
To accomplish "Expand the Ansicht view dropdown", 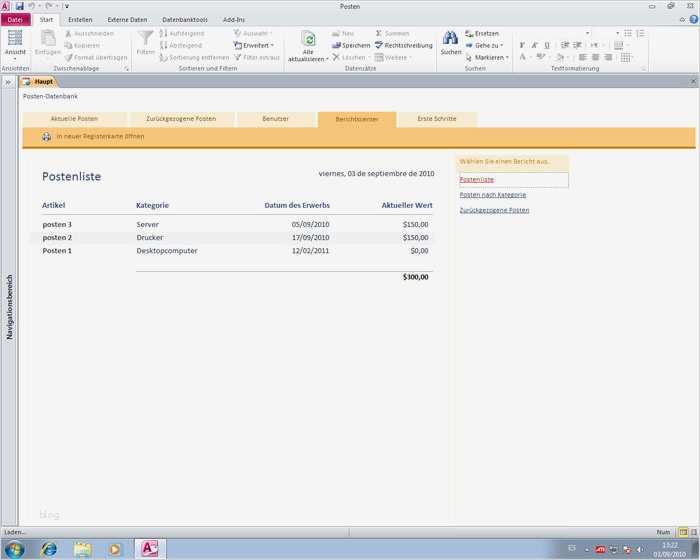I will (15, 59).
